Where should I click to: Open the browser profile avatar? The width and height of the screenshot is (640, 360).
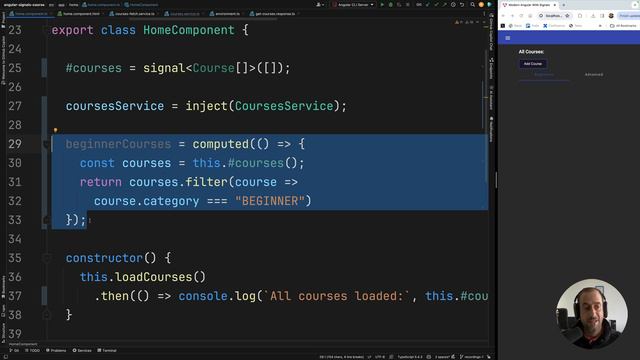[611, 16]
